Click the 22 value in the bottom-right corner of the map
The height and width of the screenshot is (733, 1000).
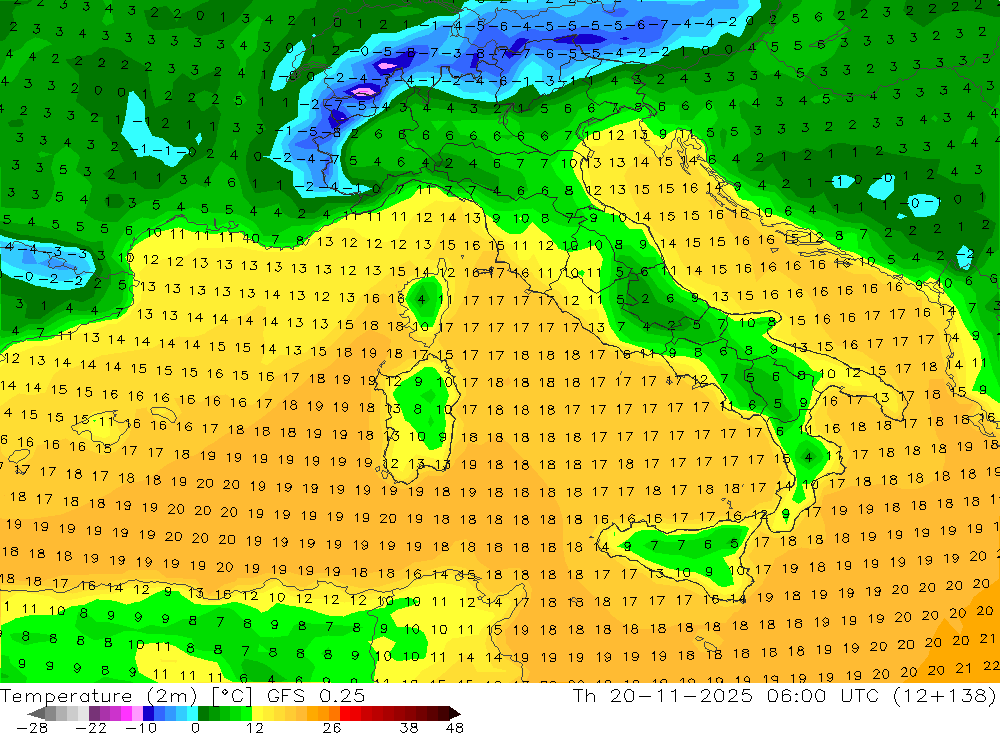991,666
